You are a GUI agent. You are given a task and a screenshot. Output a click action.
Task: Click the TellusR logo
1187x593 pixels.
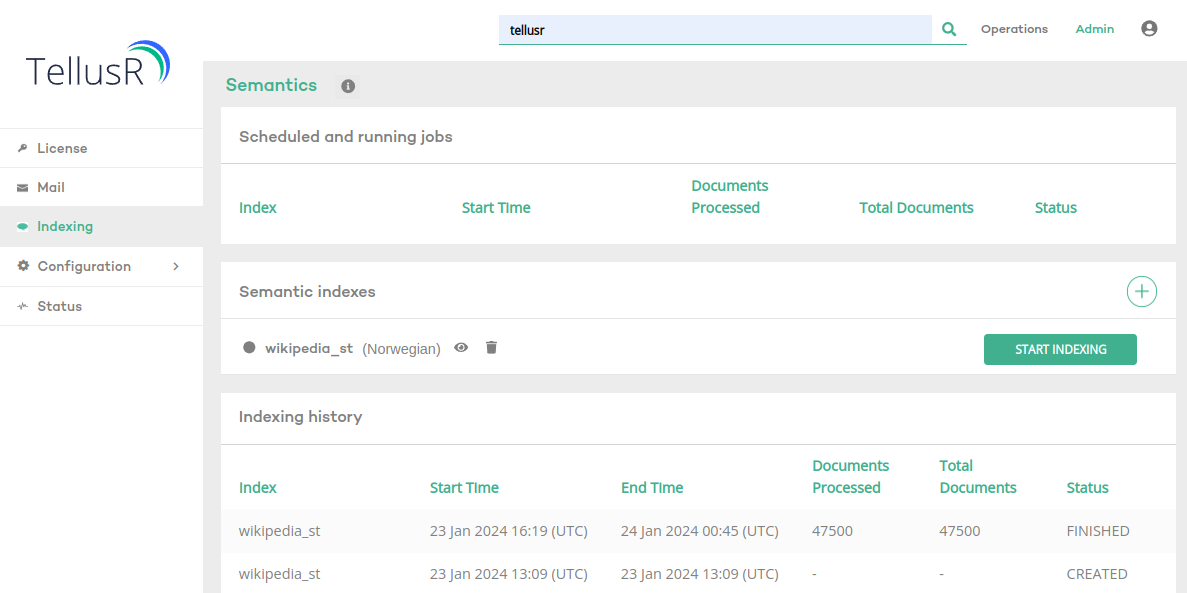[99, 65]
